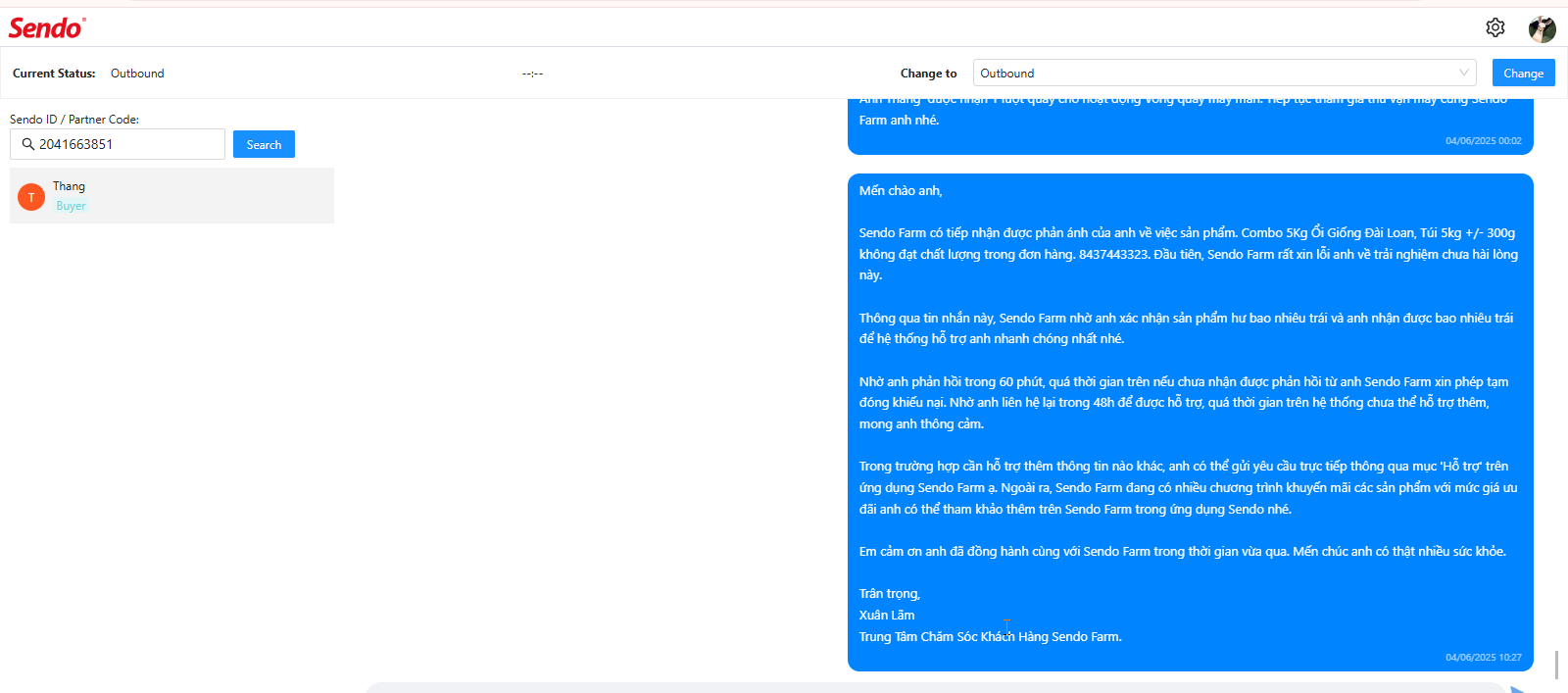The height and width of the screenshot is (693, 1568).
Task: Click the chat panel vertical scrollbar thumb
Action: tap(1556, 665)
